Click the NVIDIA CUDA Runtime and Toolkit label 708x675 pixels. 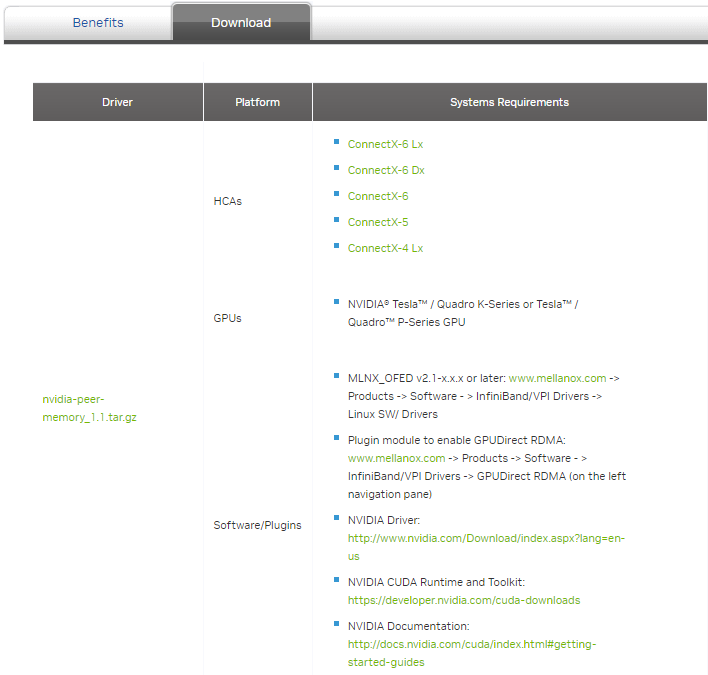436,582
